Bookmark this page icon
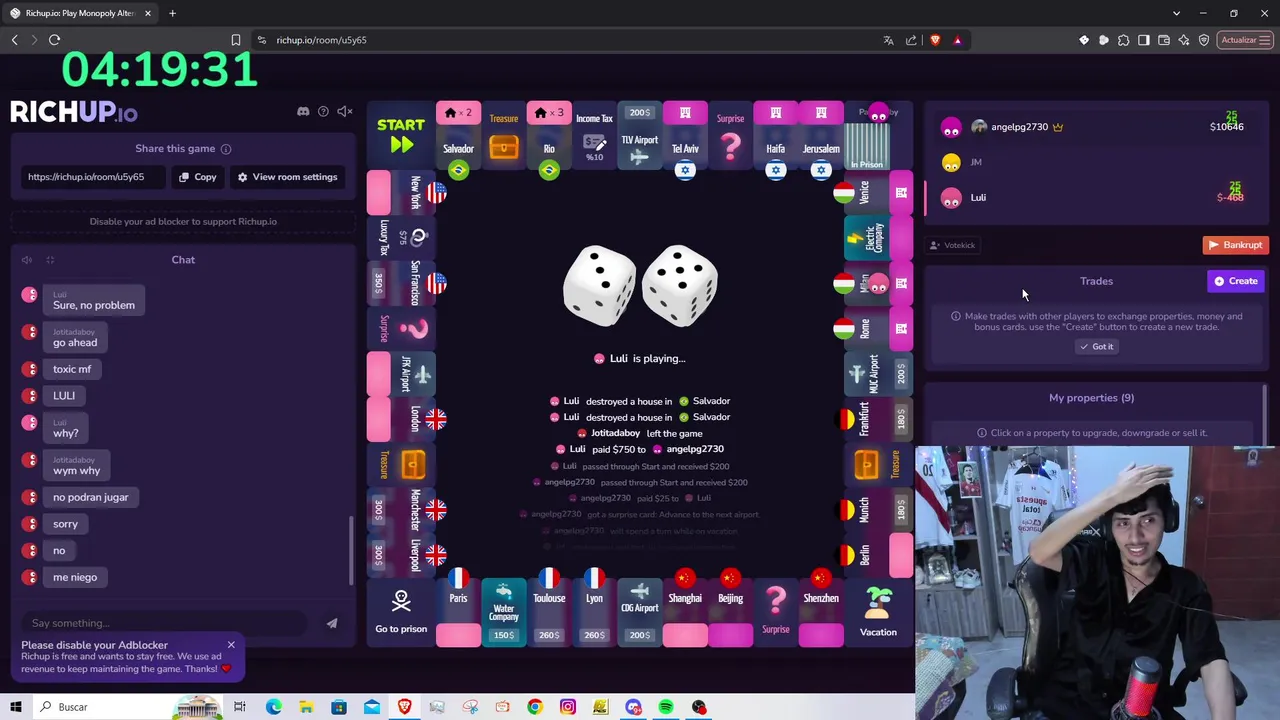Viewport: 1280px width, 720px height. (x=236, y=40)
